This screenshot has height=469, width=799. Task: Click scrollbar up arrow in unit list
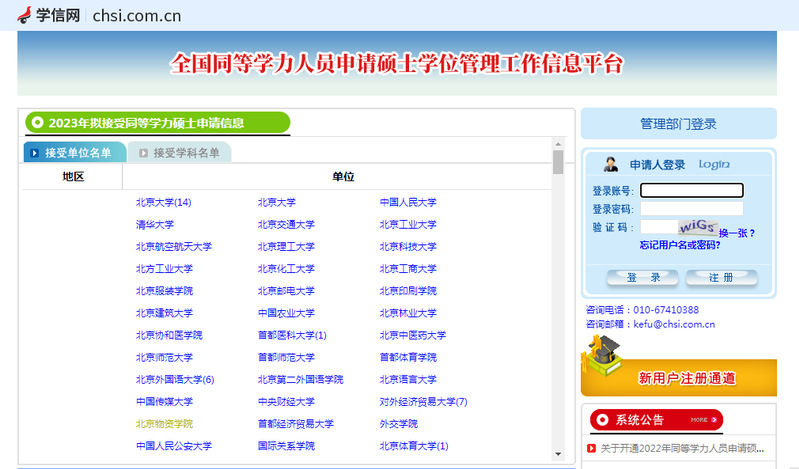(x=558, y=144)
